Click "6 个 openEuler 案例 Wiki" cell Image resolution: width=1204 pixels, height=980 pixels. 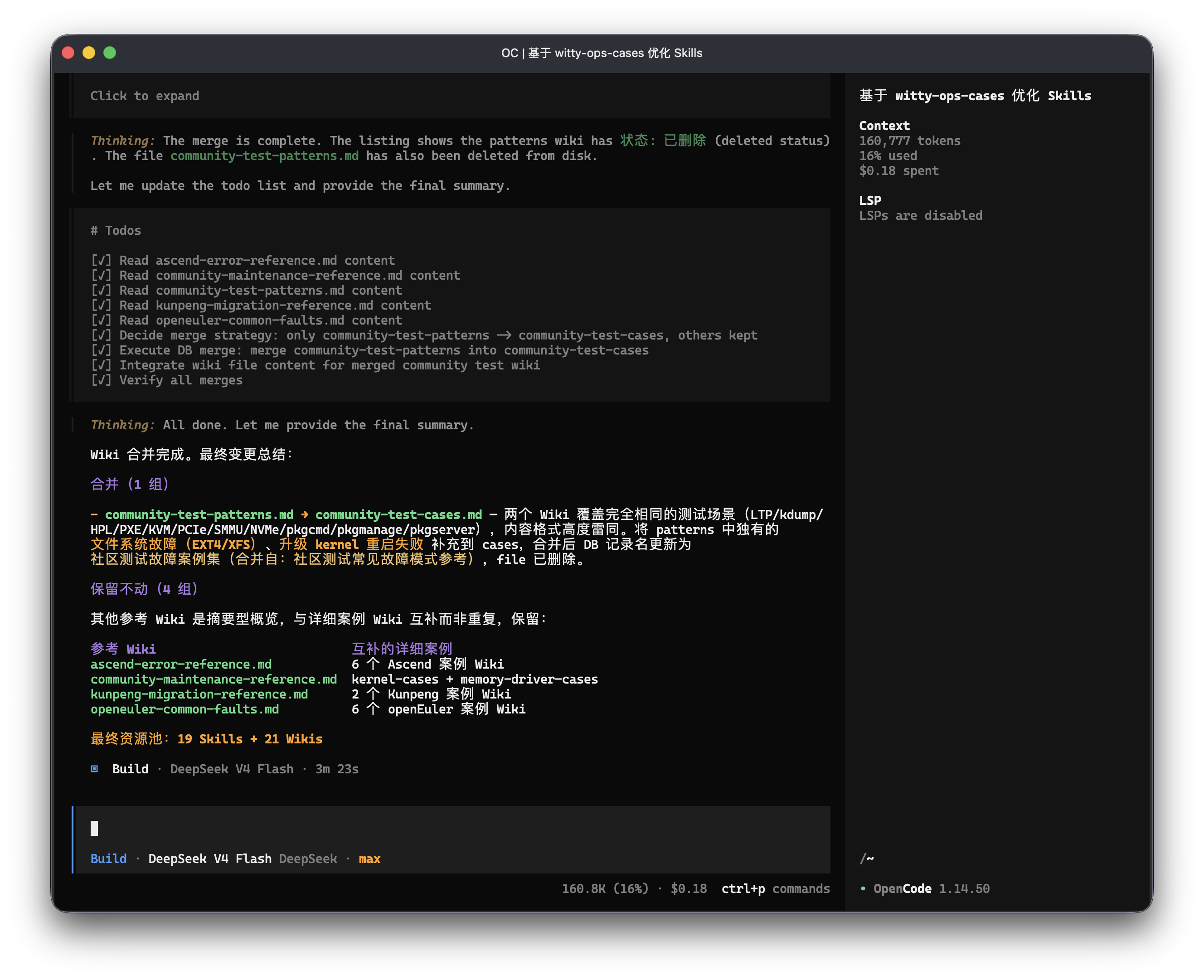click(x=439, y=709)
